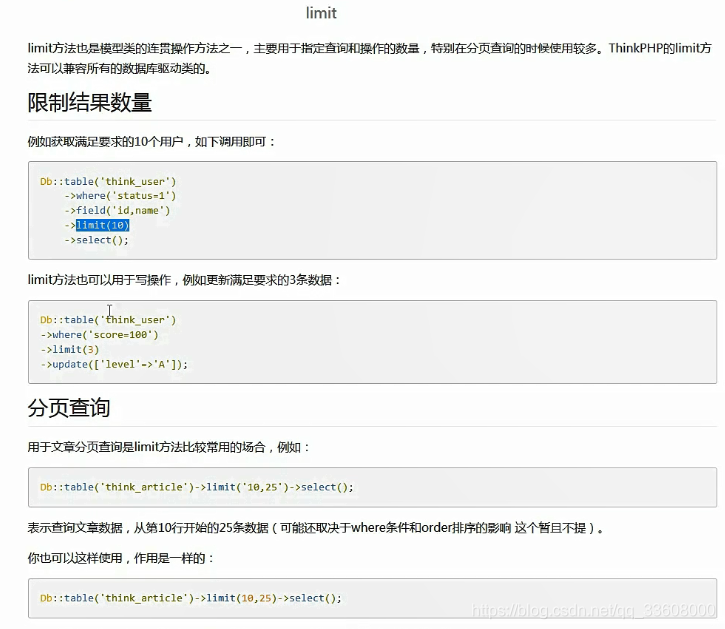Click the sentence 'limit方法也可以用于写操作'

(99, 280)
